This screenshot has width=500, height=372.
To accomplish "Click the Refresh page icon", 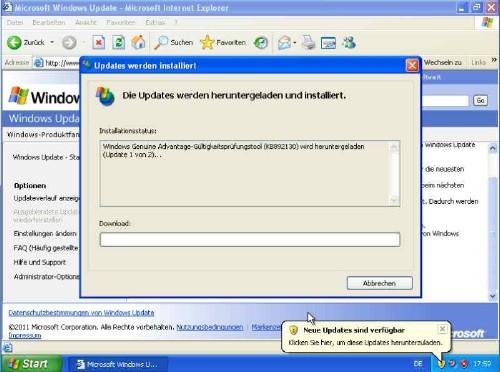I will (x=119, y=43).
